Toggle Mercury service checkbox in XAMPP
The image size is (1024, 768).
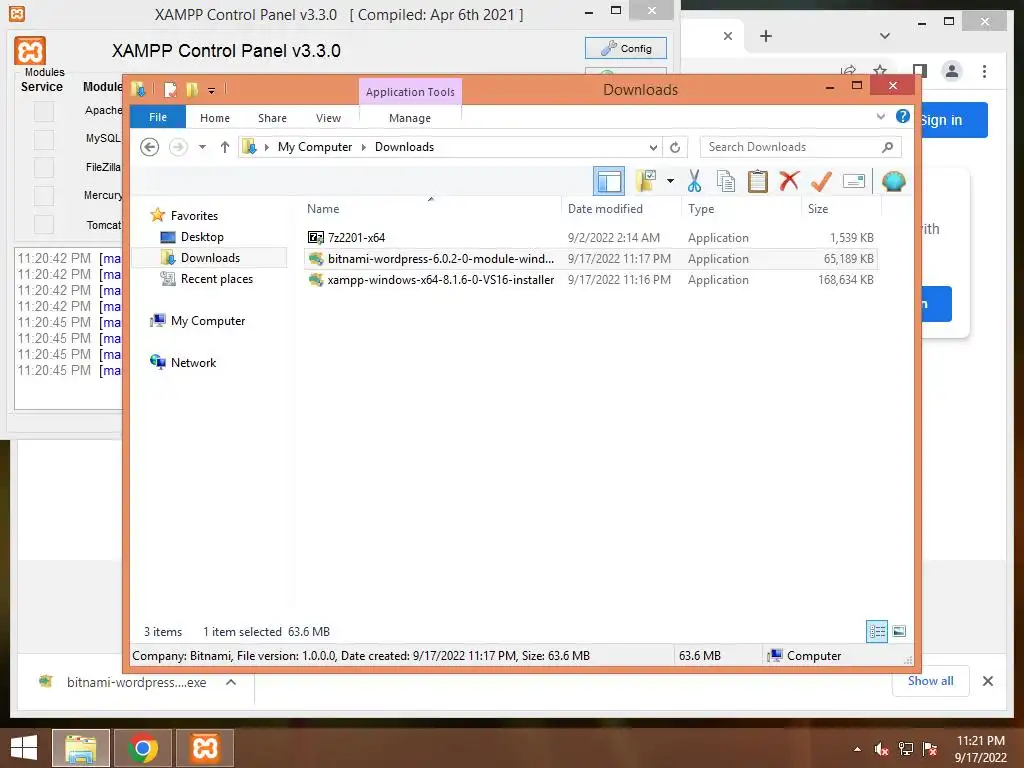[x=44, y=195]
